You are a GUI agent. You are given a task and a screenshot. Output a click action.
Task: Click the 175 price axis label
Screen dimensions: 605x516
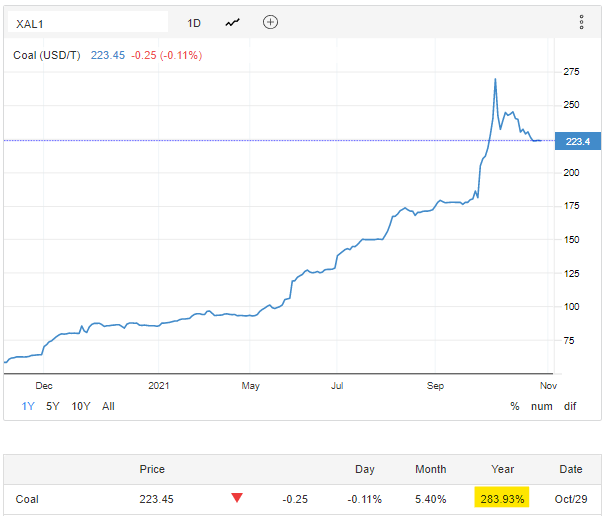tap(571, 206)
